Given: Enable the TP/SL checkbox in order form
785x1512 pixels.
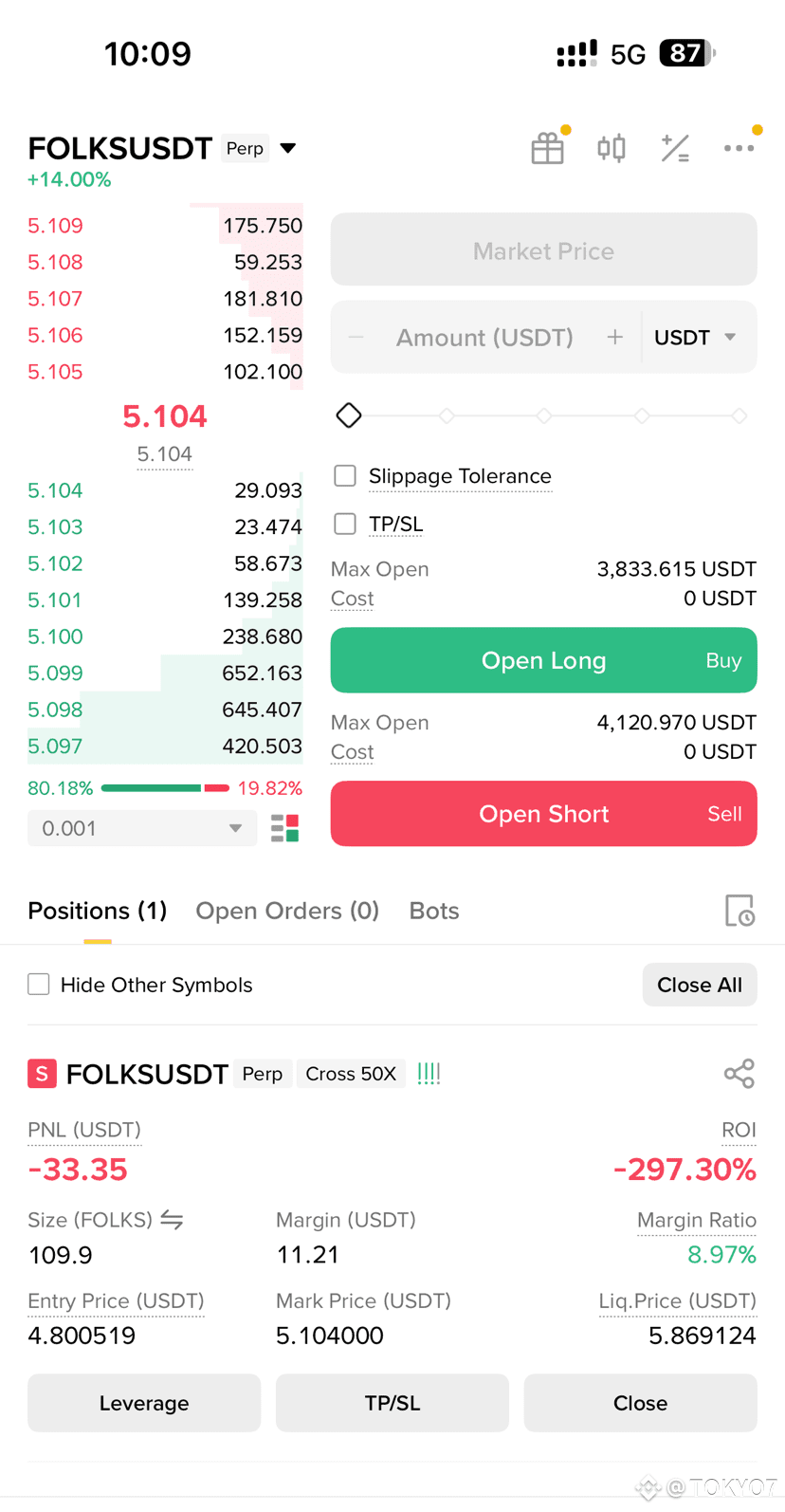Looking at the screenshot, I should click(345, 524).
